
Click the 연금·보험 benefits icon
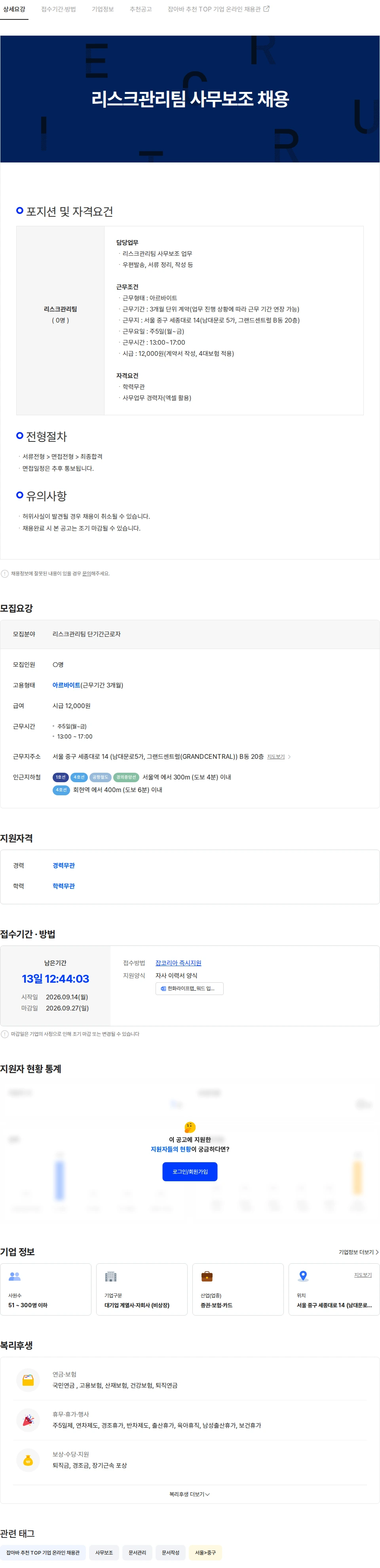click(28, 1381)
